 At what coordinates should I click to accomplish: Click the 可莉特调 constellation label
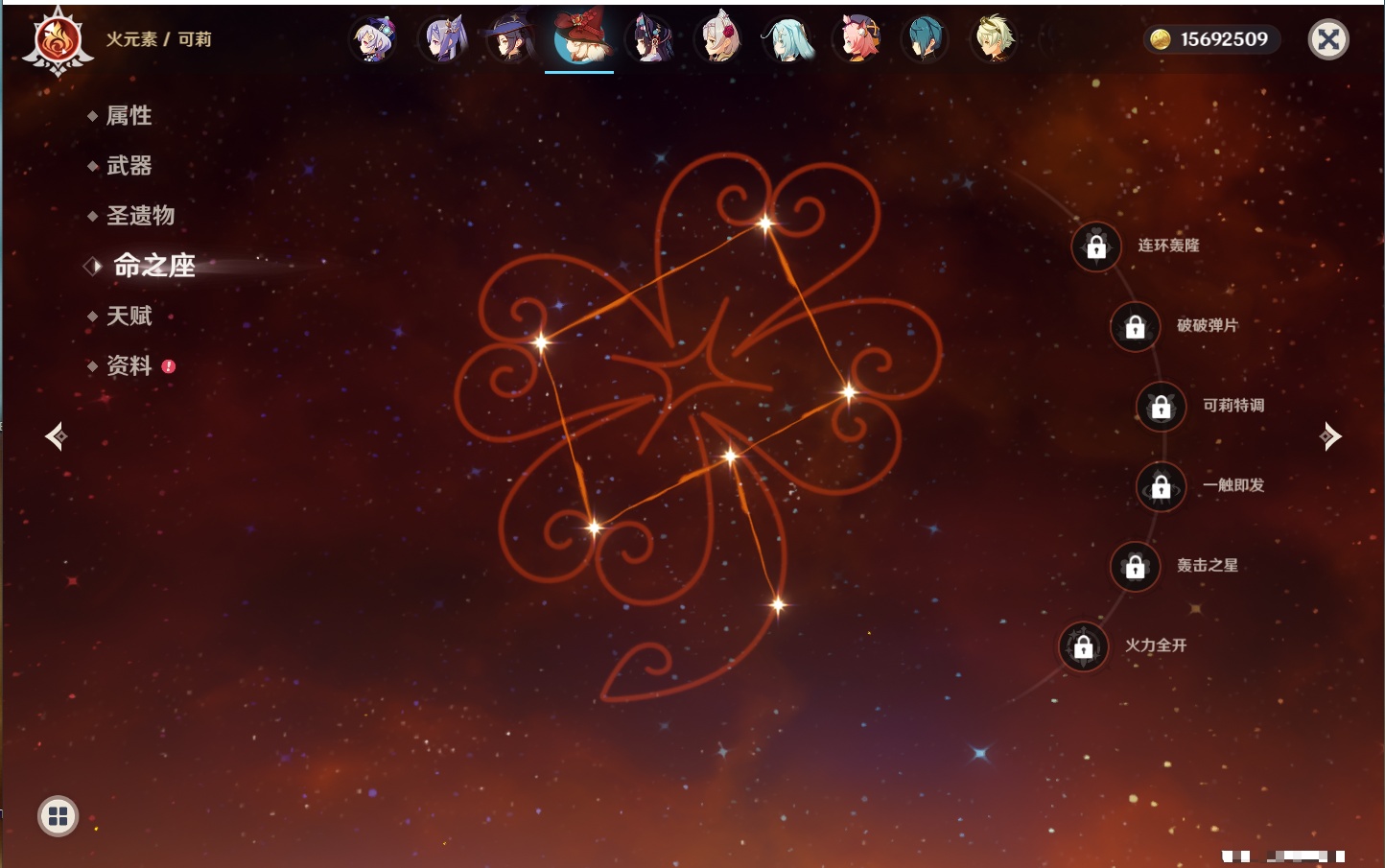1233,406
